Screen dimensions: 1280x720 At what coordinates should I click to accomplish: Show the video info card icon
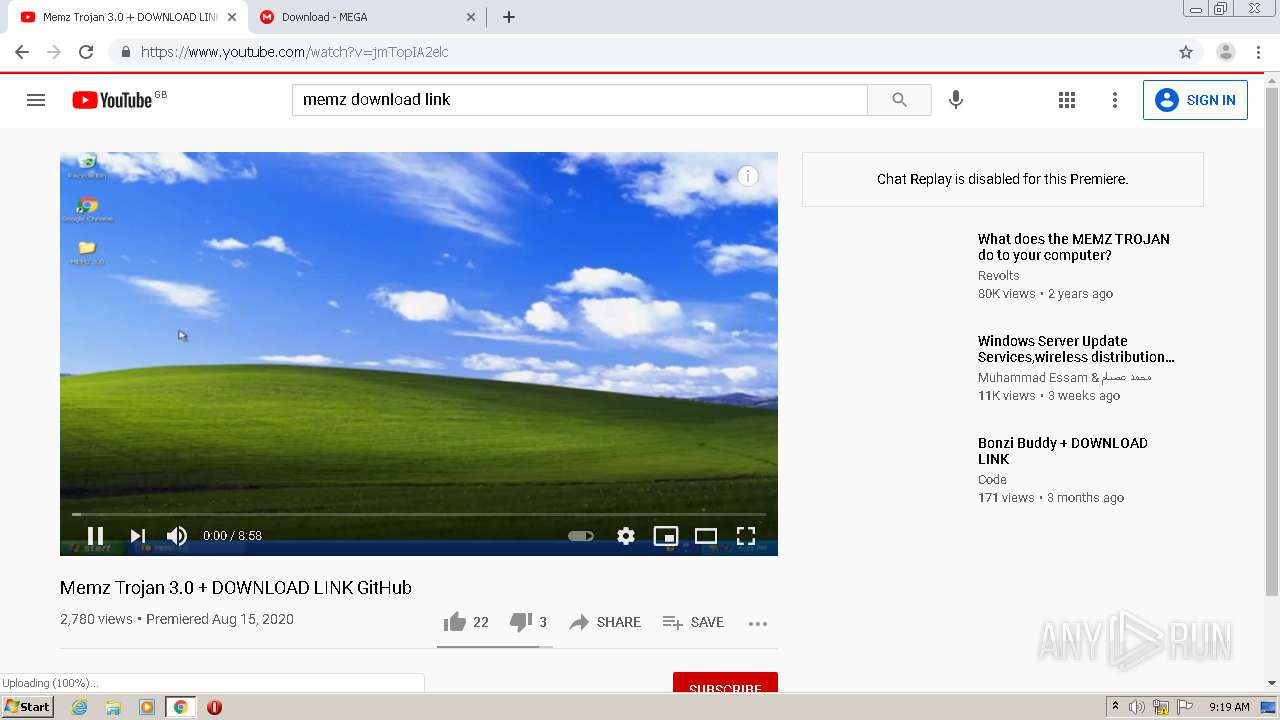(748, 177)
